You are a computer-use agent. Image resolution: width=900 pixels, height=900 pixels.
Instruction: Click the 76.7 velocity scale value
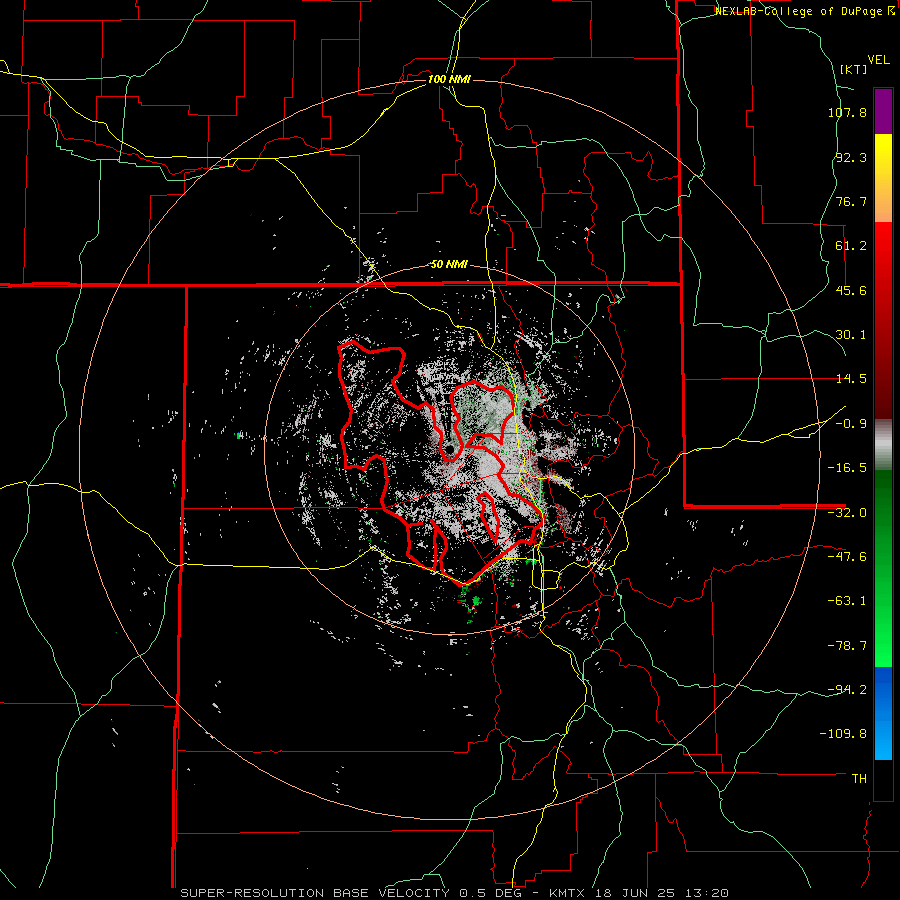tap(851, 201)
